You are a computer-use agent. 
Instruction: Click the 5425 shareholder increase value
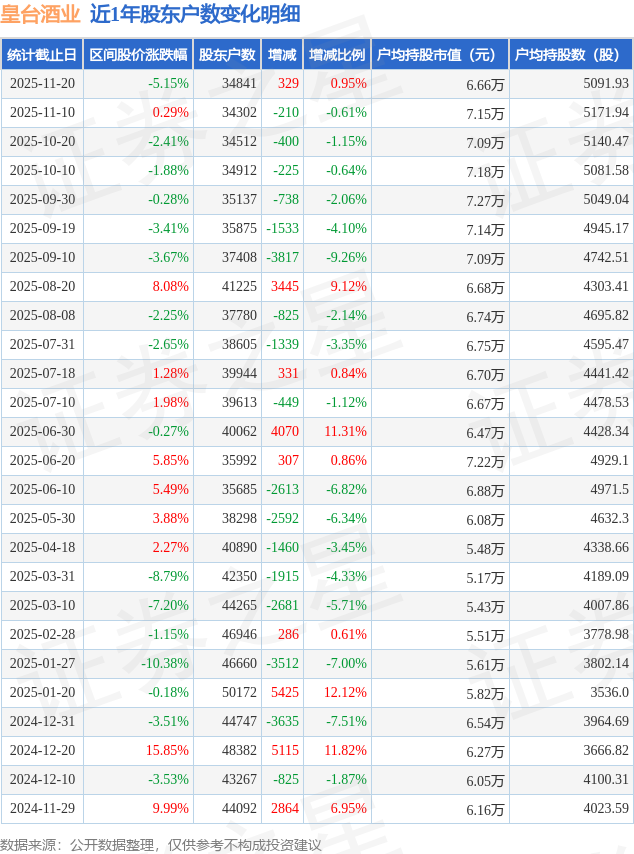[285, 693]
